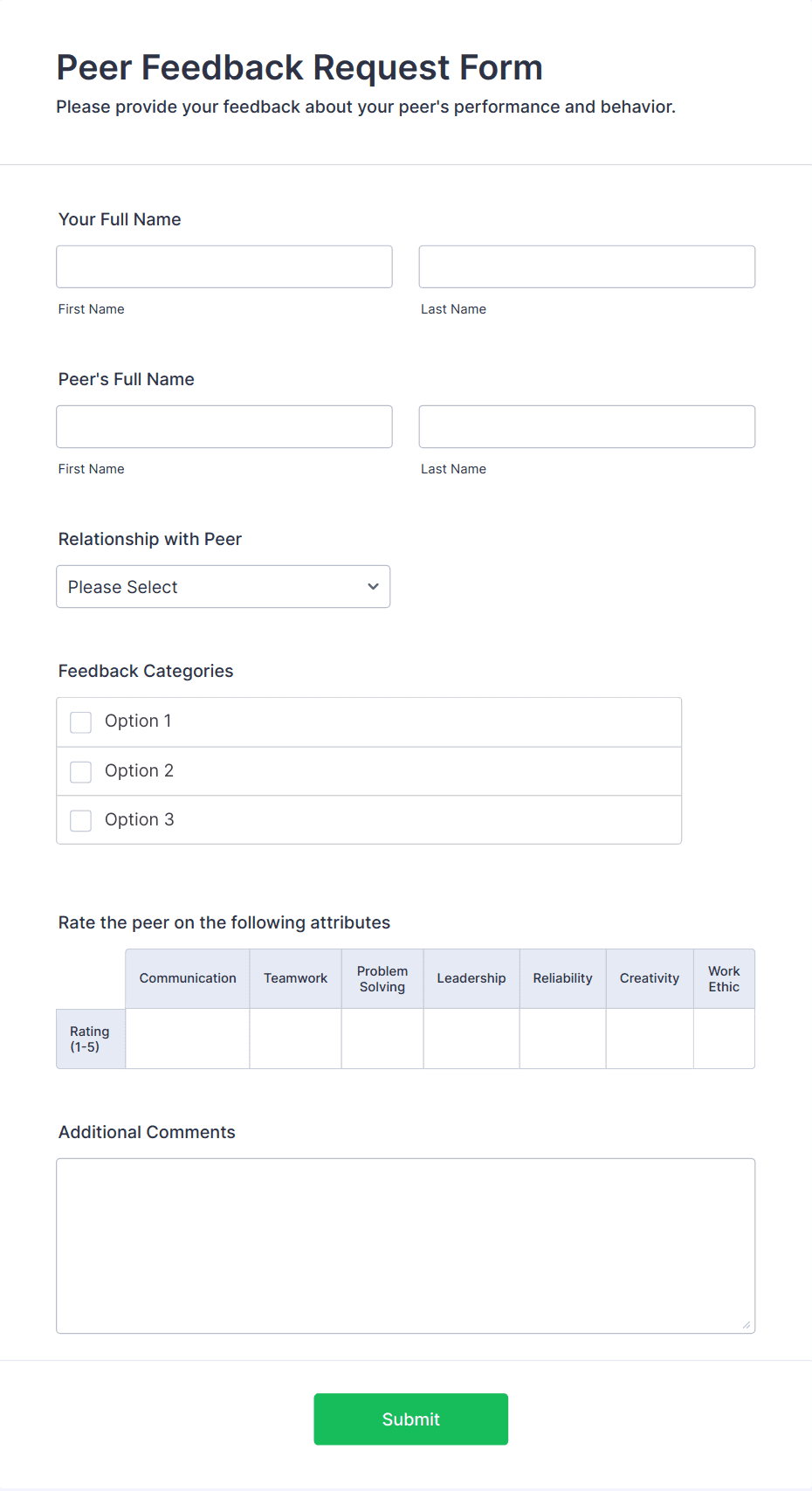Screen dimensions: 812x1491
Task: Focus the Leadership rating cell
Action: point(471,1039)
